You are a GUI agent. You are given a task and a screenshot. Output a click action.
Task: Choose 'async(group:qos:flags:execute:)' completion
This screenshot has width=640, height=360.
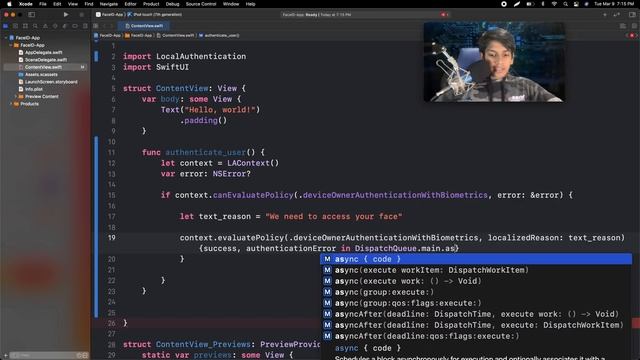476,303
